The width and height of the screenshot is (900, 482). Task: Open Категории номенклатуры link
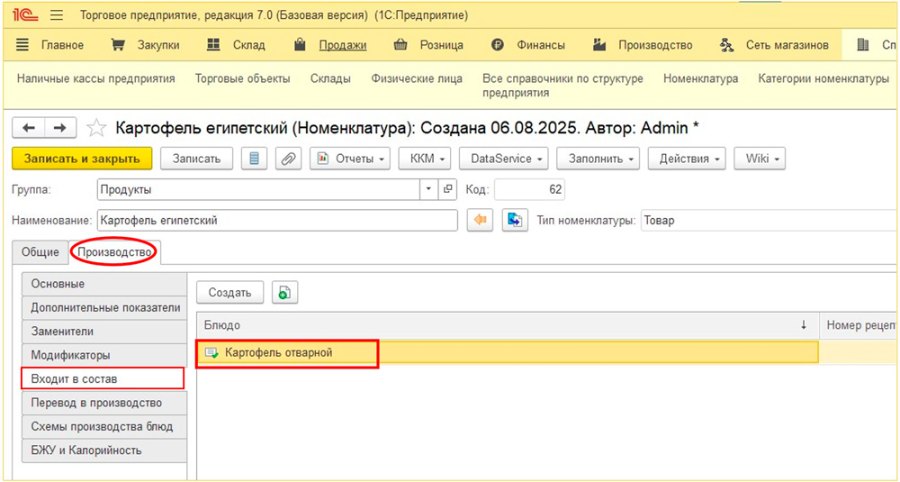(x=824, y=79)
